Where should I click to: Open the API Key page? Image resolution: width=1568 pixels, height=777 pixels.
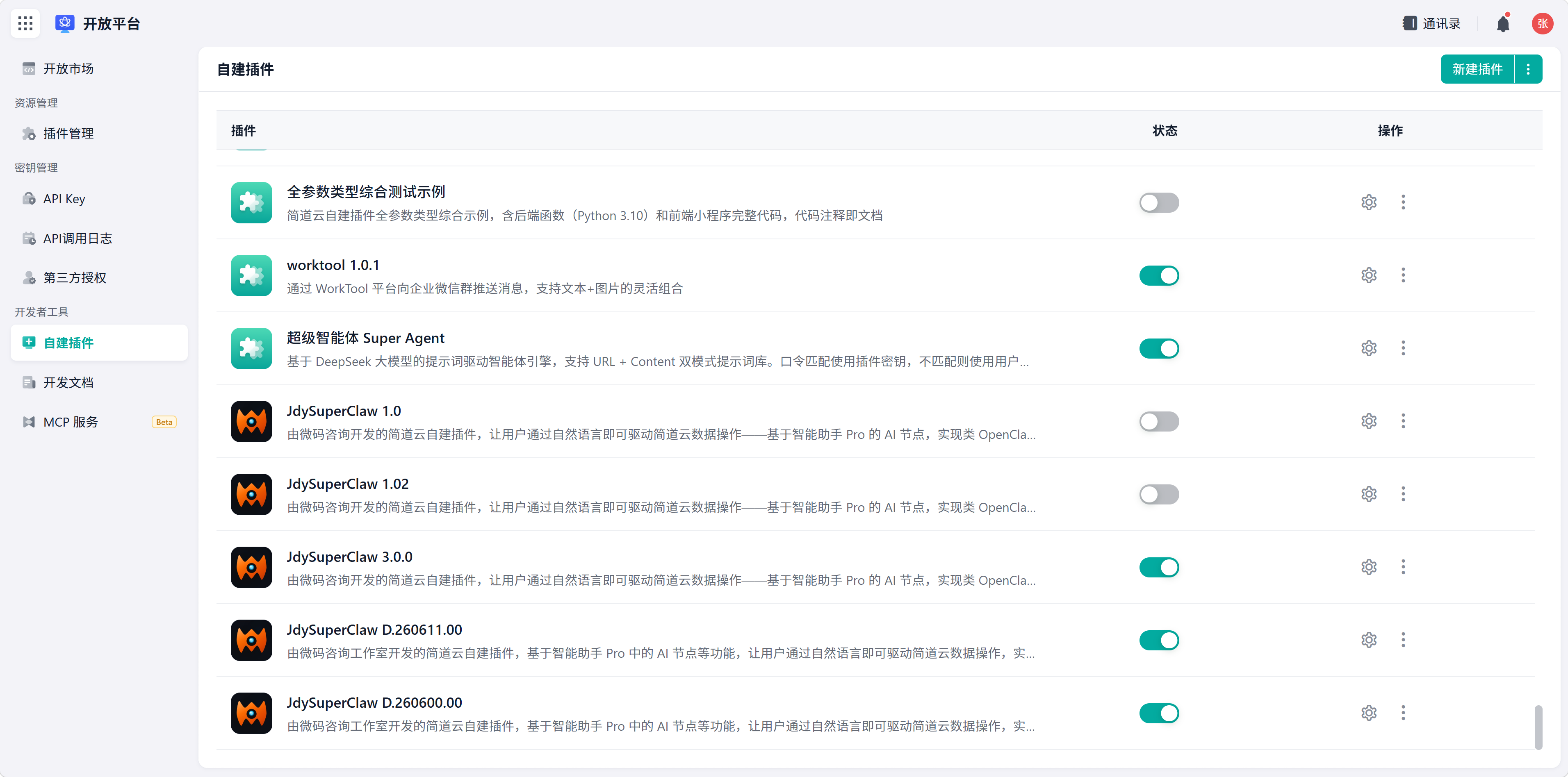[99, 199]
